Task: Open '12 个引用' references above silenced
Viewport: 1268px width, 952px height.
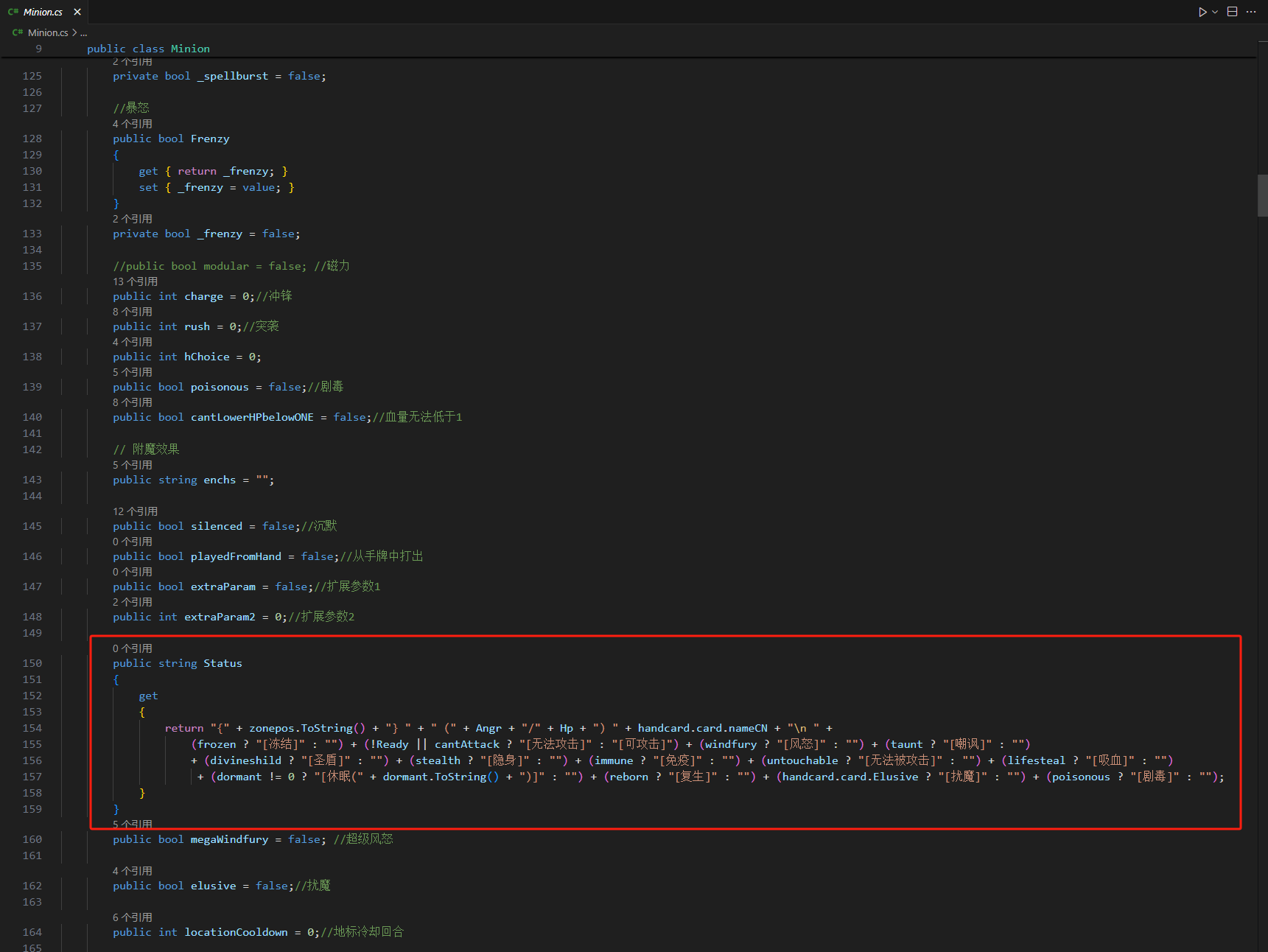Action: 135,511
